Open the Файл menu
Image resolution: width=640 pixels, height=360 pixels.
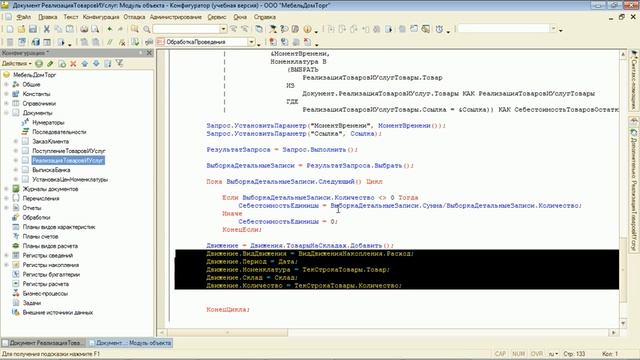coord(24,17)
